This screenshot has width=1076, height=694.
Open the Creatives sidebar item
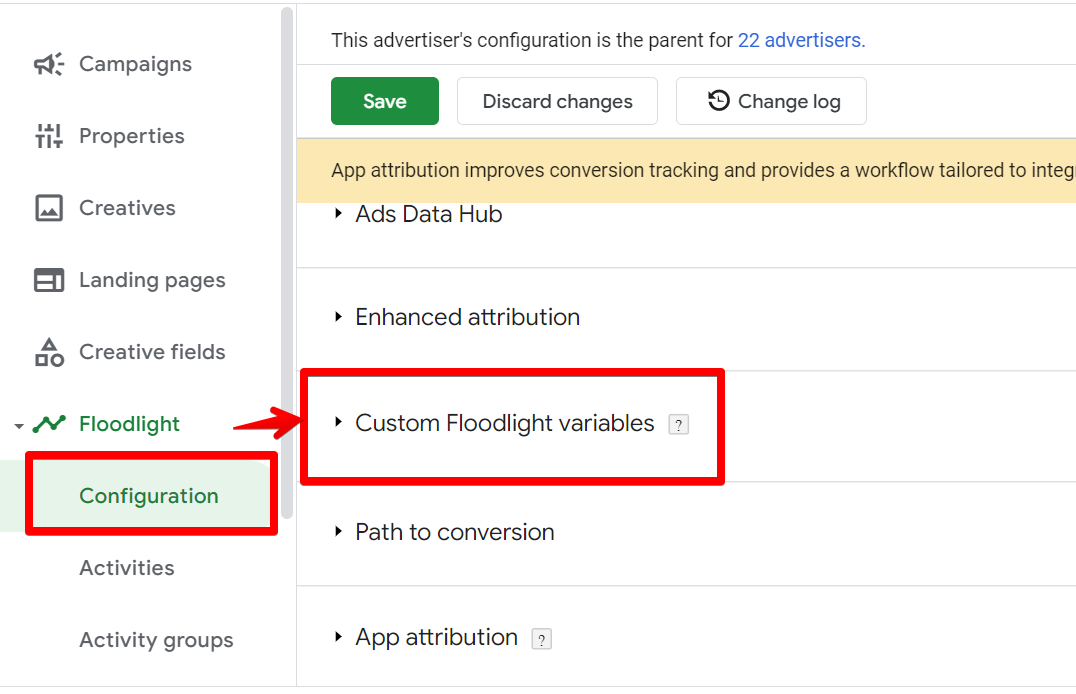tap(127, 208)
